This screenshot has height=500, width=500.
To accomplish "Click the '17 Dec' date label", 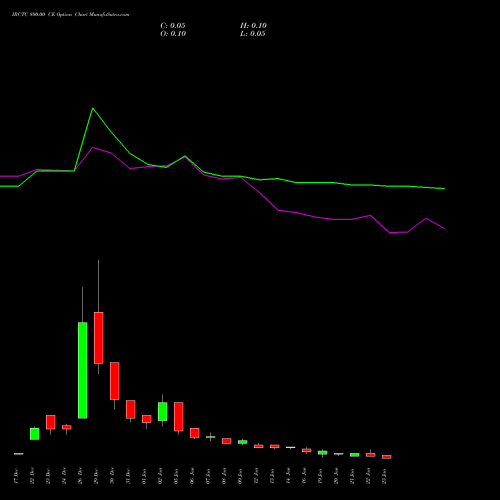I will (x=17, y=476).
